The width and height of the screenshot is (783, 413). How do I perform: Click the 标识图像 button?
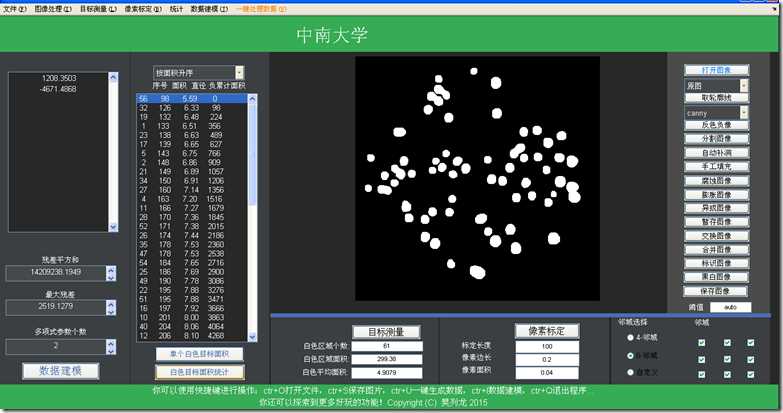[716, 263]
